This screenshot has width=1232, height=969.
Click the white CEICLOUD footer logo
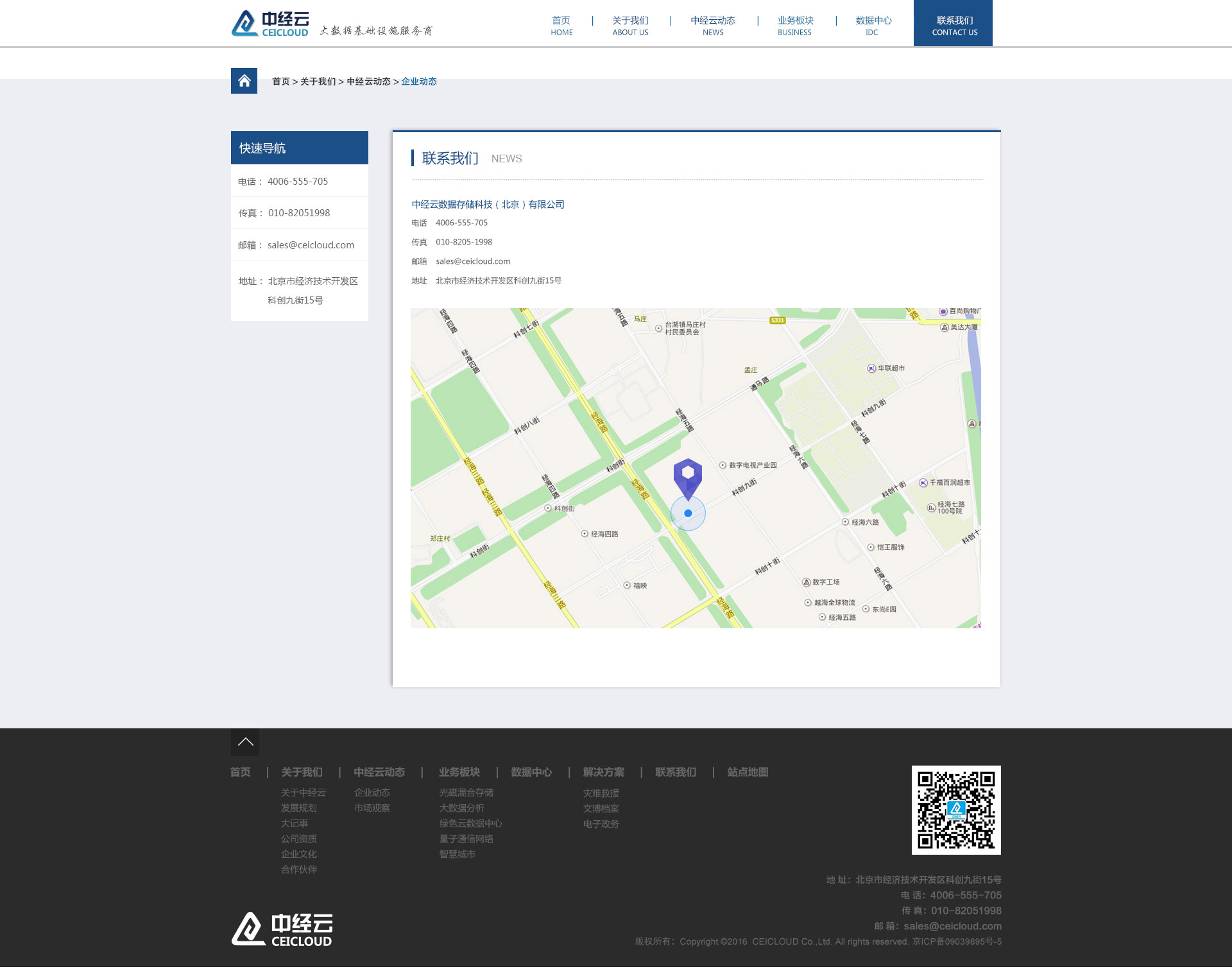click(282, 930)
